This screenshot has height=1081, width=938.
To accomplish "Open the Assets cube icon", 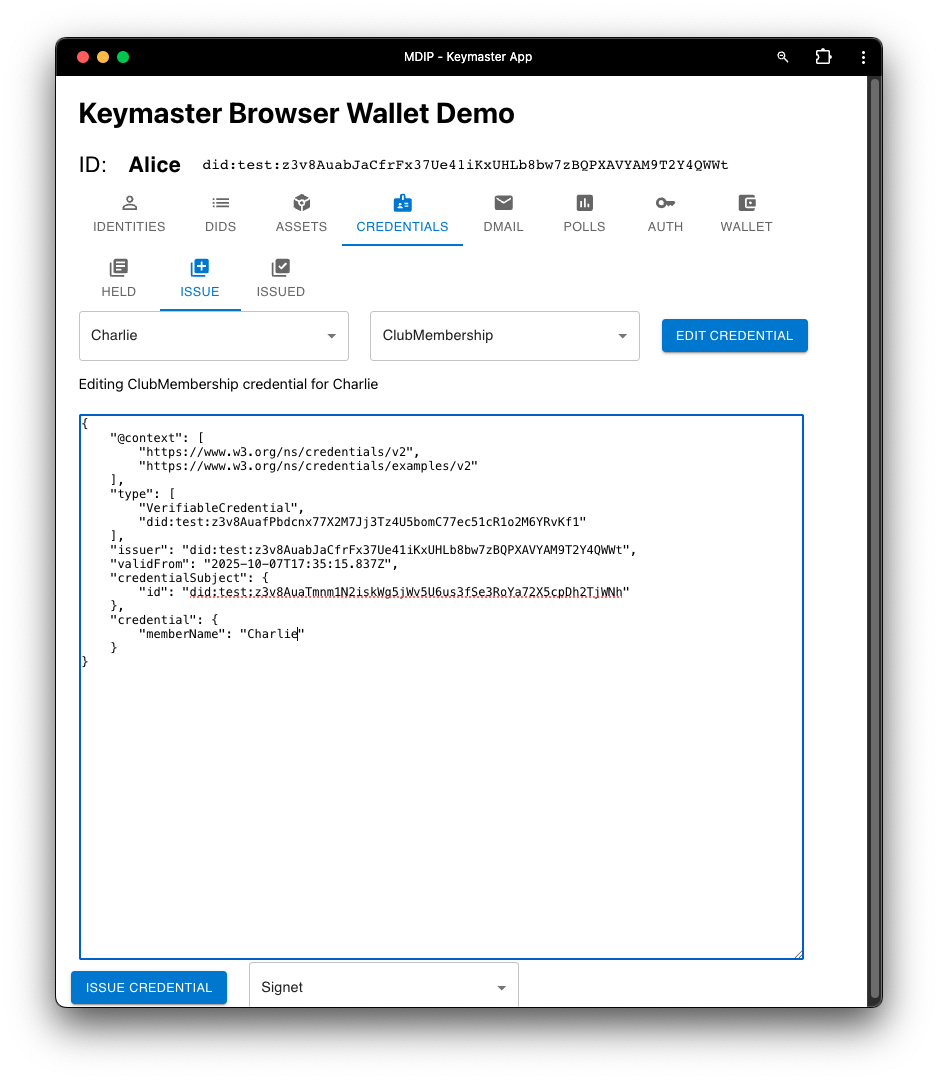I will click(301, 203).
